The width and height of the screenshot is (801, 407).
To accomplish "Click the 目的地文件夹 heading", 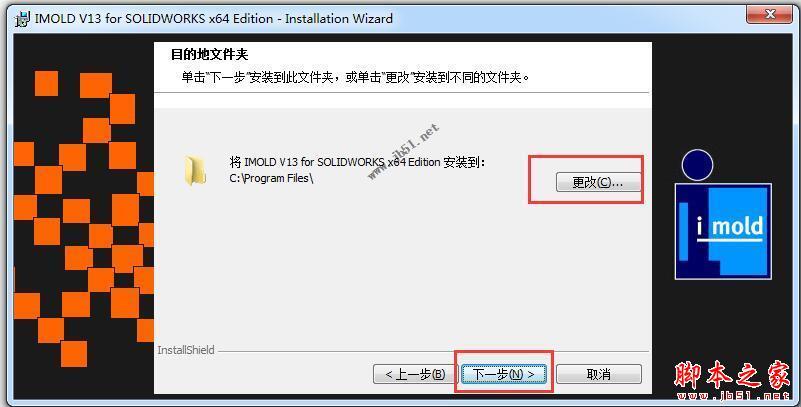I will (x=209, y=54).
